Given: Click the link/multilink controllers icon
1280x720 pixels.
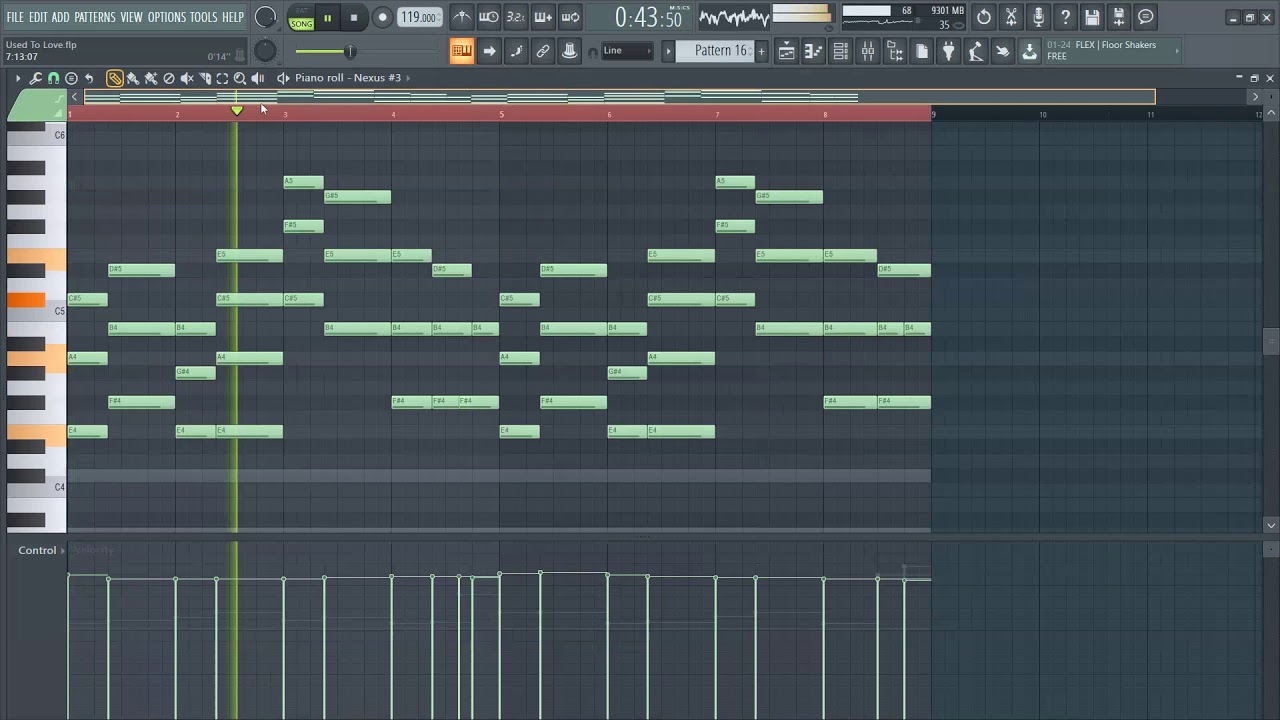Looking at the screenshot, I should coord(543,51).
